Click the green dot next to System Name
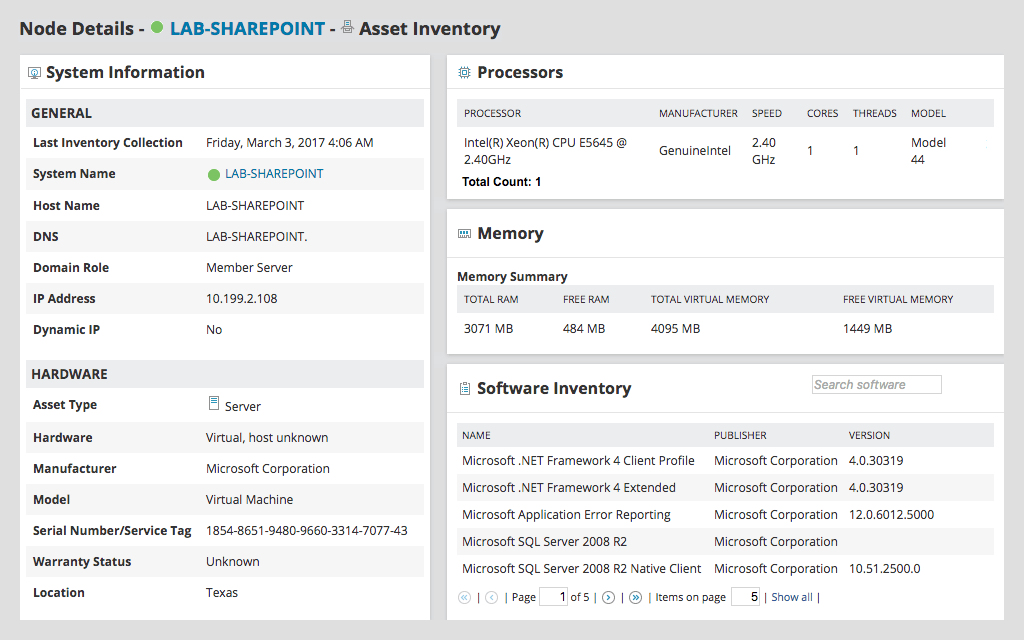The image size is (1024, 640). [212, 174]
